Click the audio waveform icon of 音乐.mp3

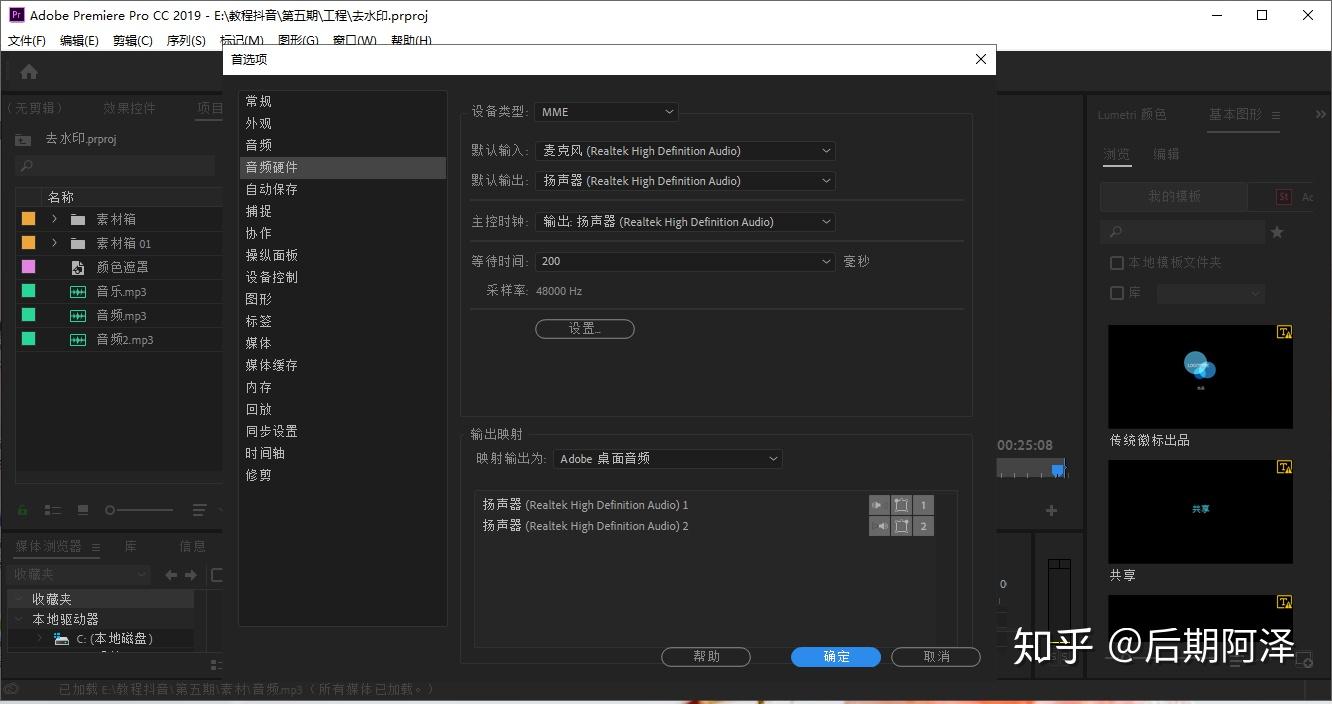pos(78,291)
